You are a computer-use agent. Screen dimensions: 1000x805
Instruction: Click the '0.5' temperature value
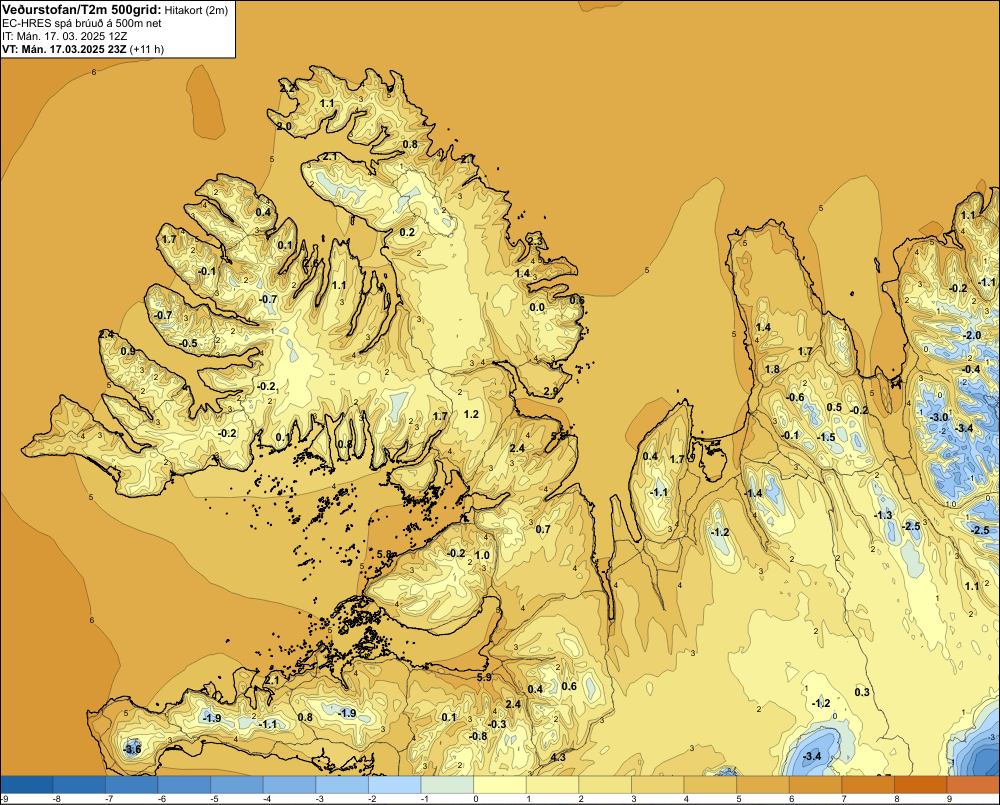pyautogui.click(x=834, y=407)
